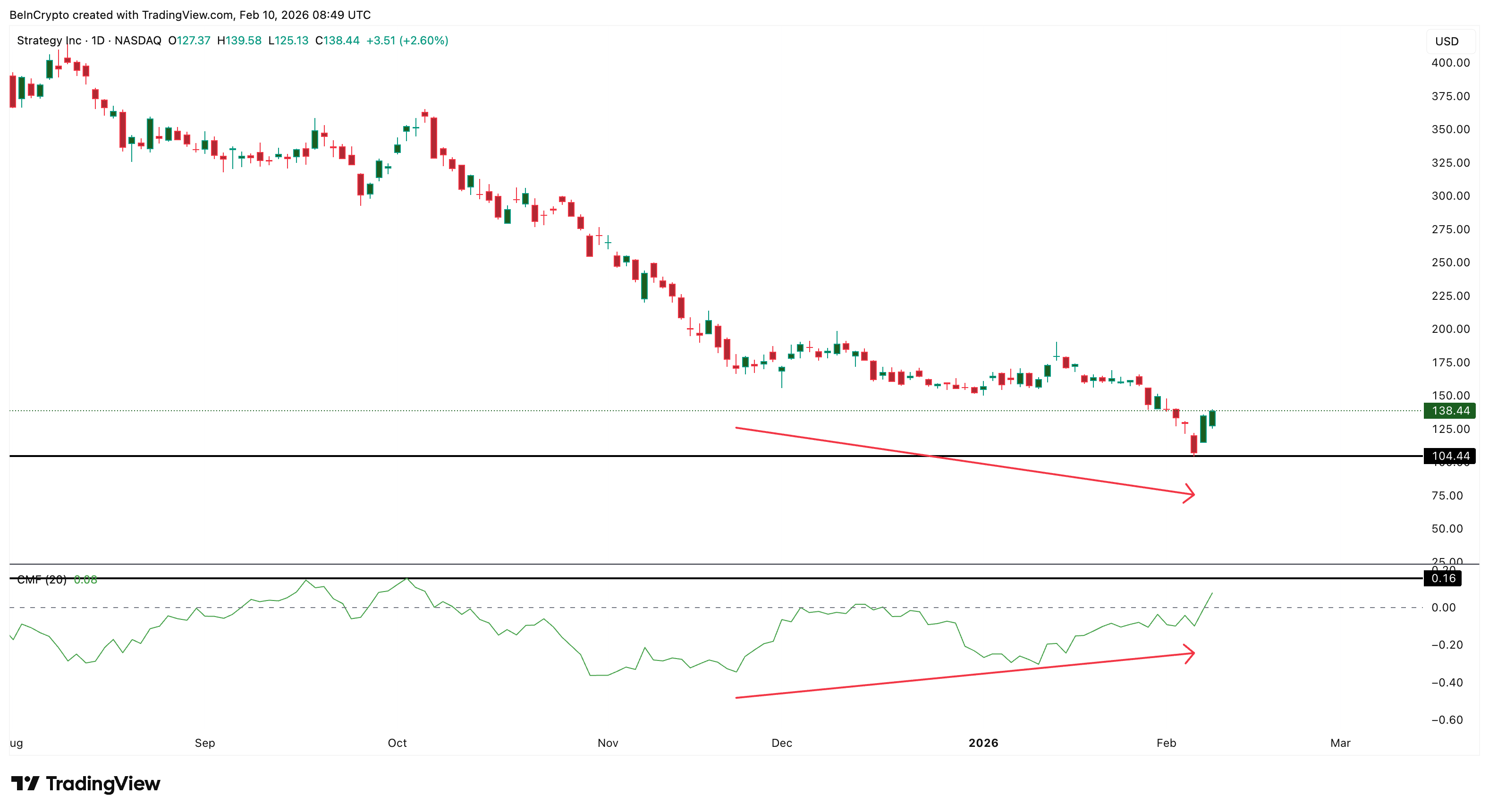Click the CMF (20) indicator label
The width and height of the screenshot is (1489, 812).
[x=42, y=580]
